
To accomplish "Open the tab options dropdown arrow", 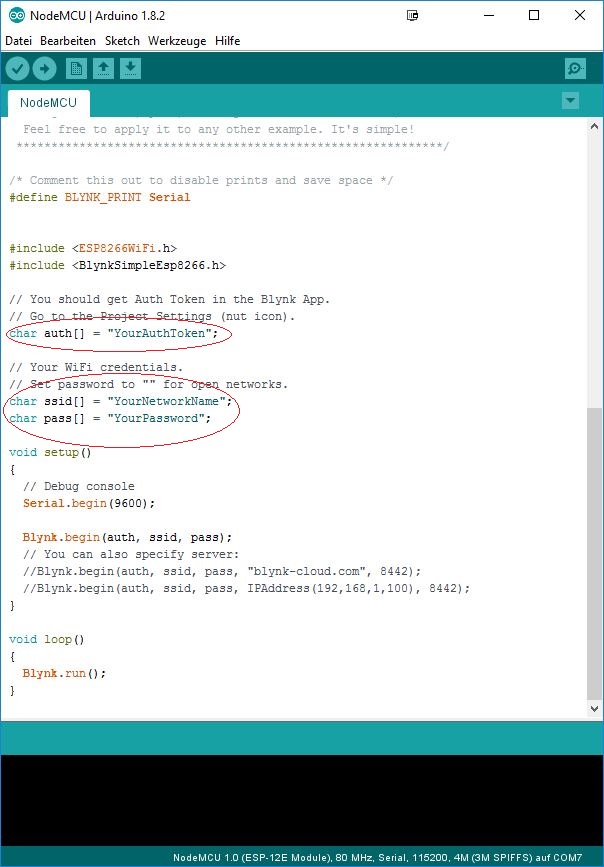I will click(570, 101).
